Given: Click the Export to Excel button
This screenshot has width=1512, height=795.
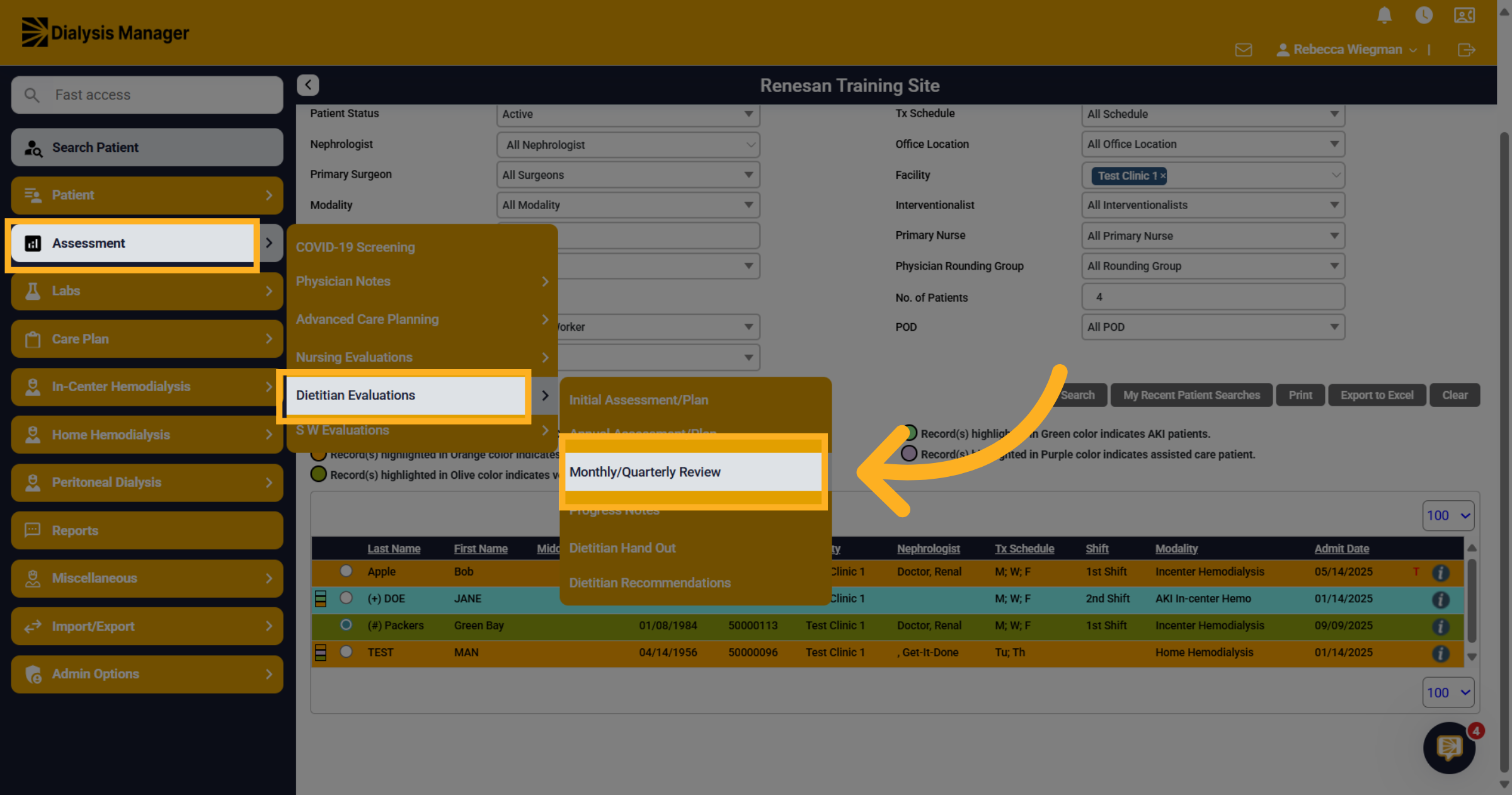Looking at the screenshot, I should tap(1377, 395).
